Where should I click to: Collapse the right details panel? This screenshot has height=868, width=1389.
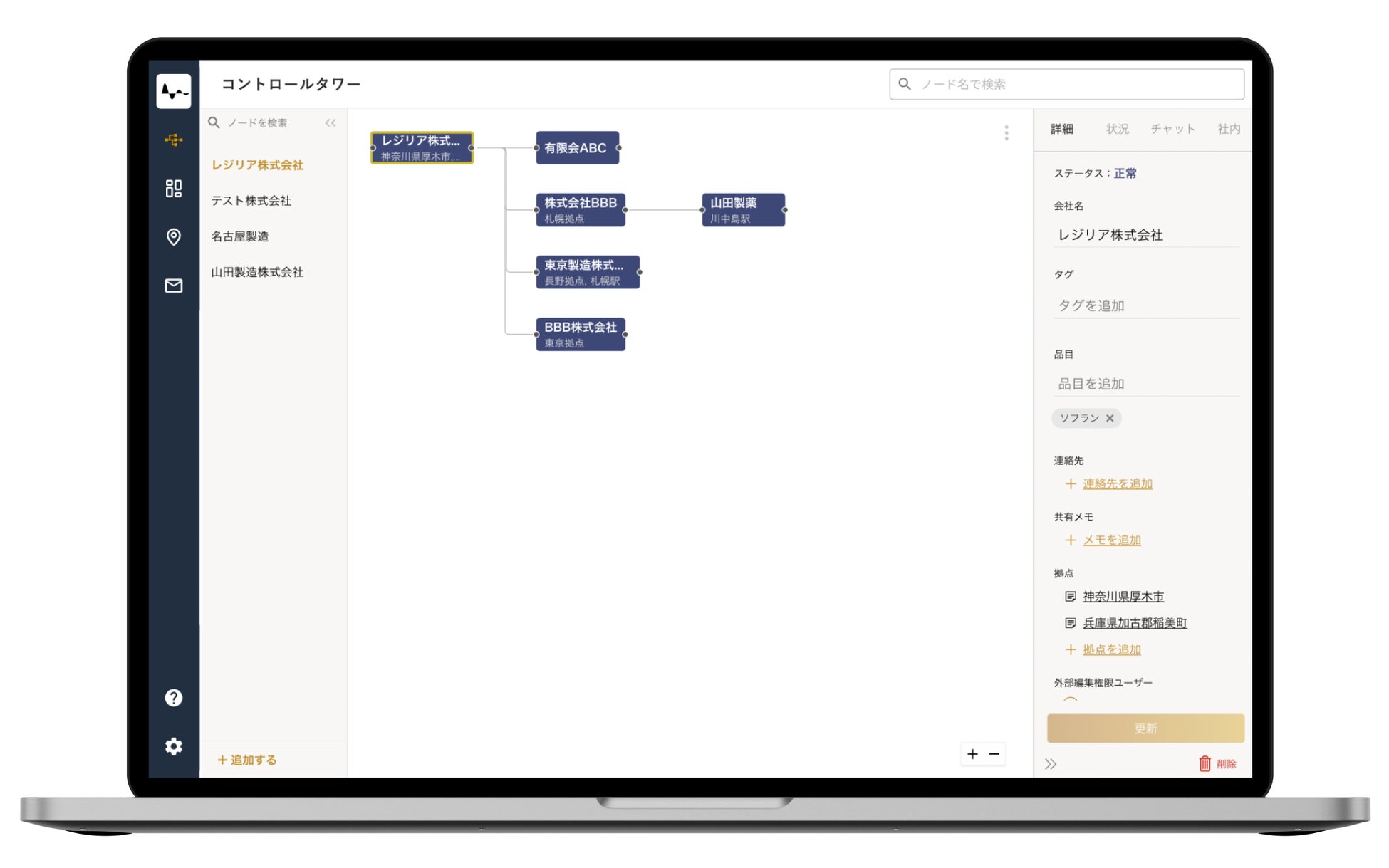coord(1051,764)
